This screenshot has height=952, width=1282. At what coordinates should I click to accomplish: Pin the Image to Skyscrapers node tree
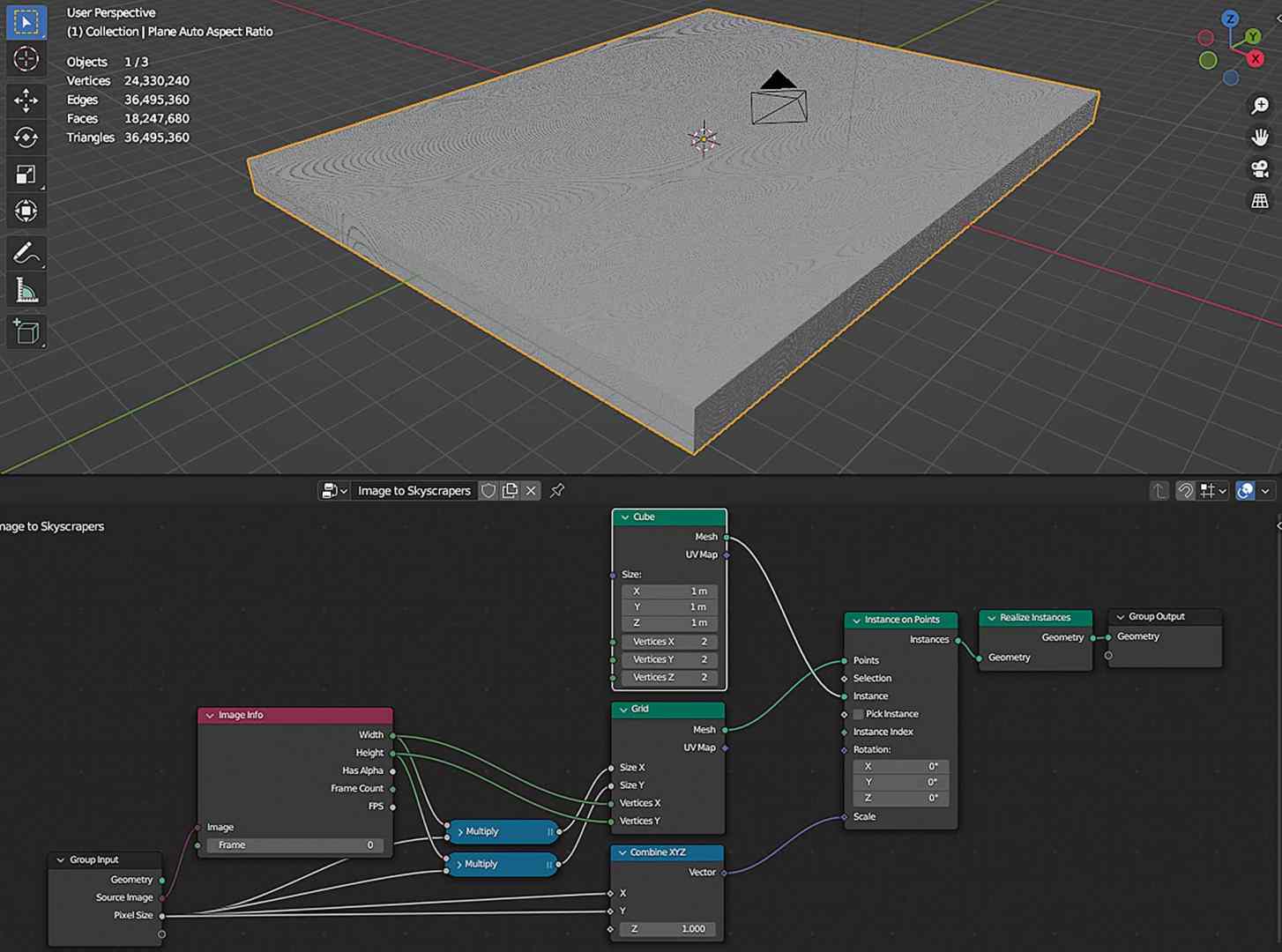[556, 490]
